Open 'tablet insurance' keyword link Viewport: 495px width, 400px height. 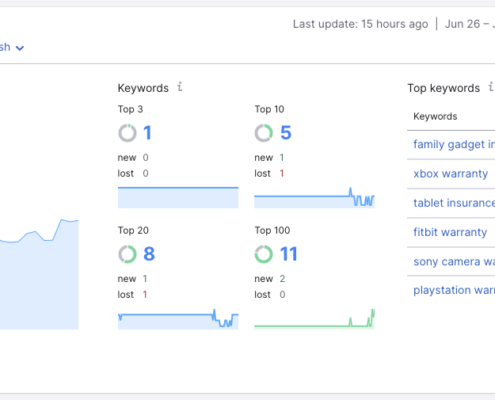click(454, 203)
